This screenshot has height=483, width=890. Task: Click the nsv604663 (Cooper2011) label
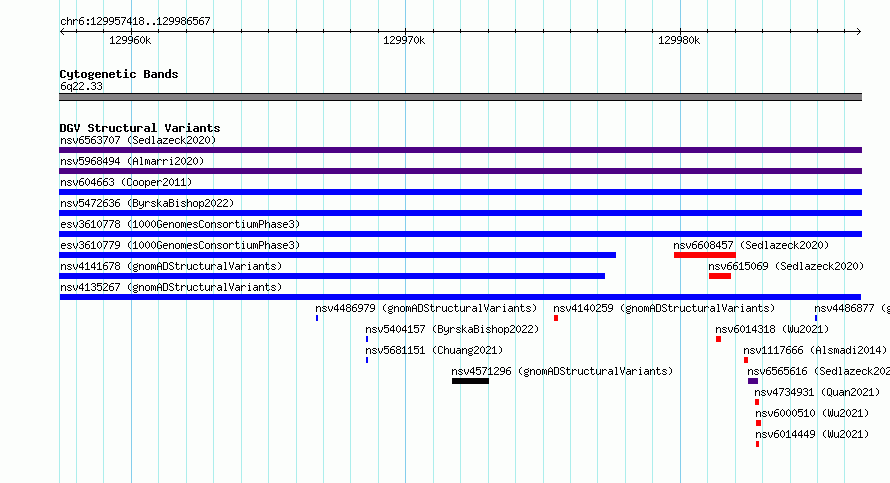pos(126,182)
